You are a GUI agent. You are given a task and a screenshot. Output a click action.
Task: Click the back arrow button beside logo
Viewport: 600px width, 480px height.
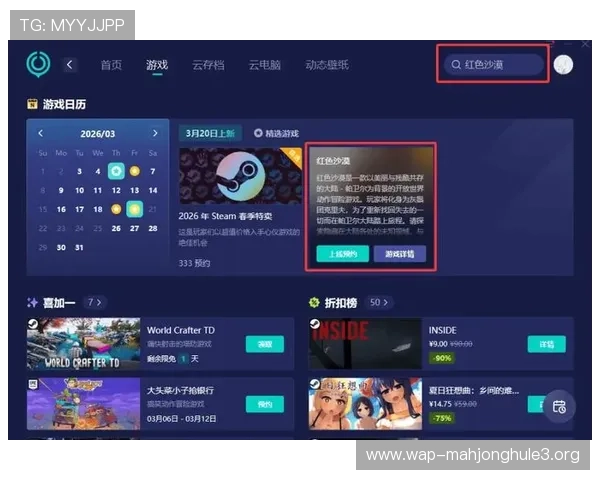[70, 64]
